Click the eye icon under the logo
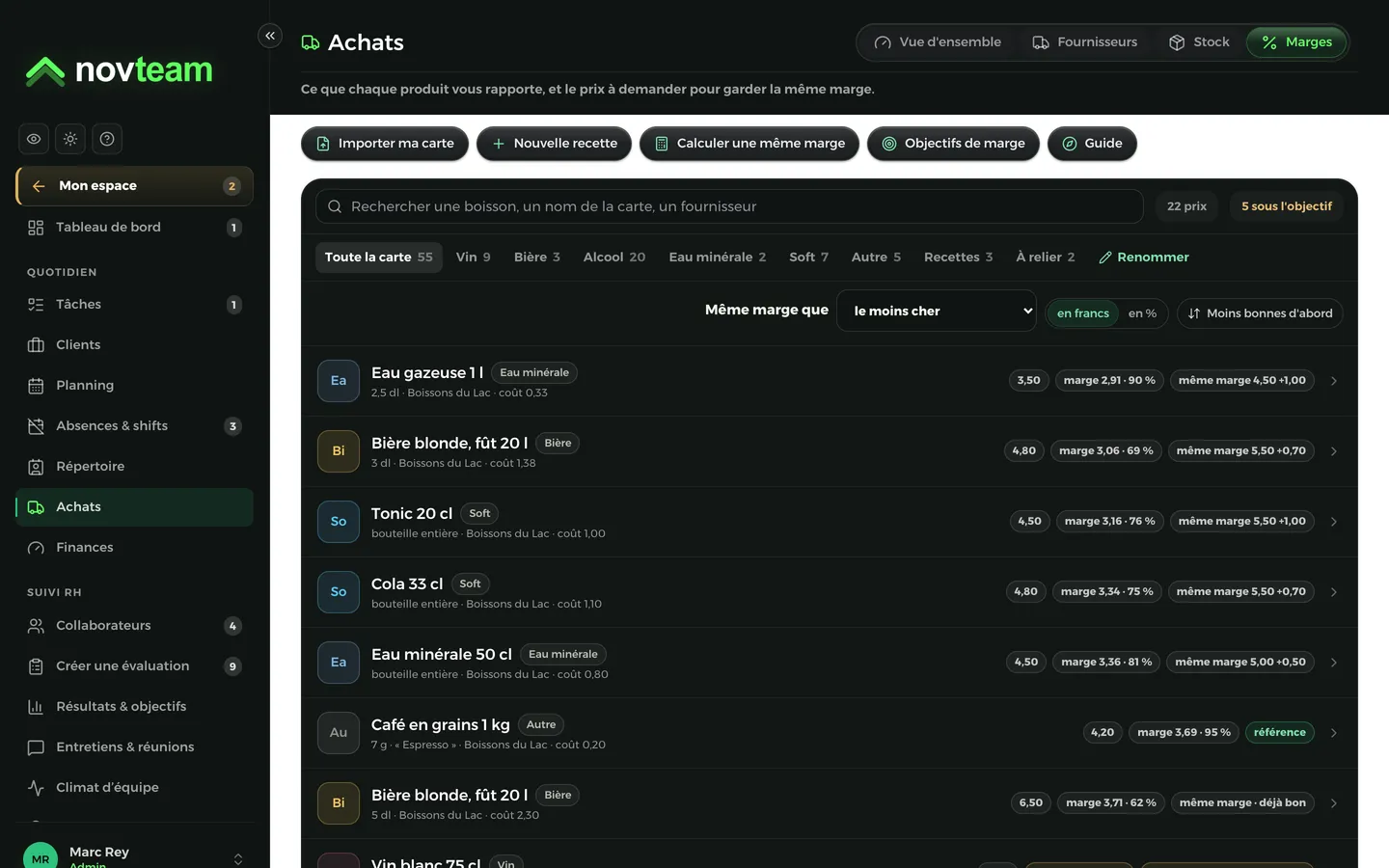Viewport: 1389px width, 868px height. coord(34,139)
